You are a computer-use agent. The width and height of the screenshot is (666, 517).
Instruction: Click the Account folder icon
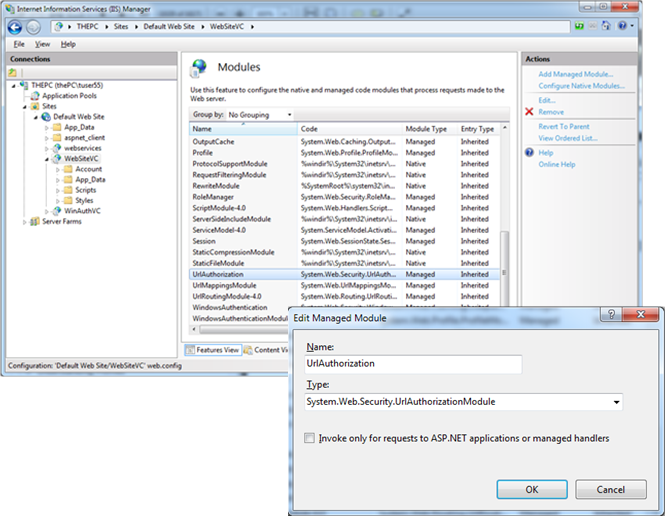(x=68, y=169)
